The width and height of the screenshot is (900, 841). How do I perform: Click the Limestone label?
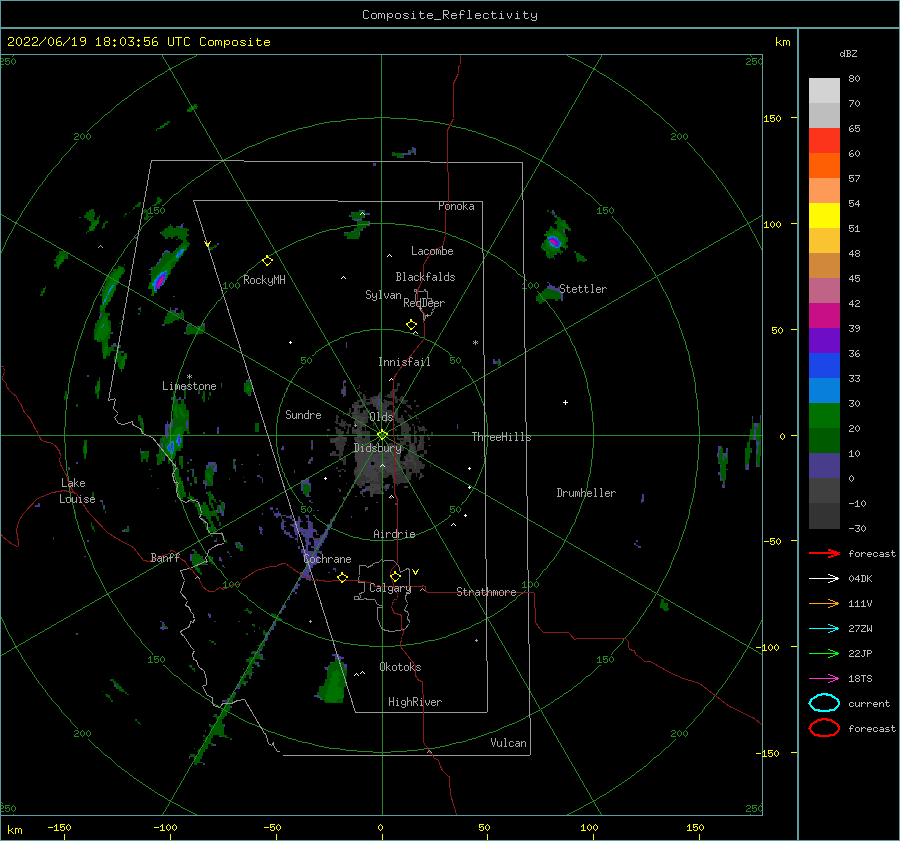click(189, 386)
